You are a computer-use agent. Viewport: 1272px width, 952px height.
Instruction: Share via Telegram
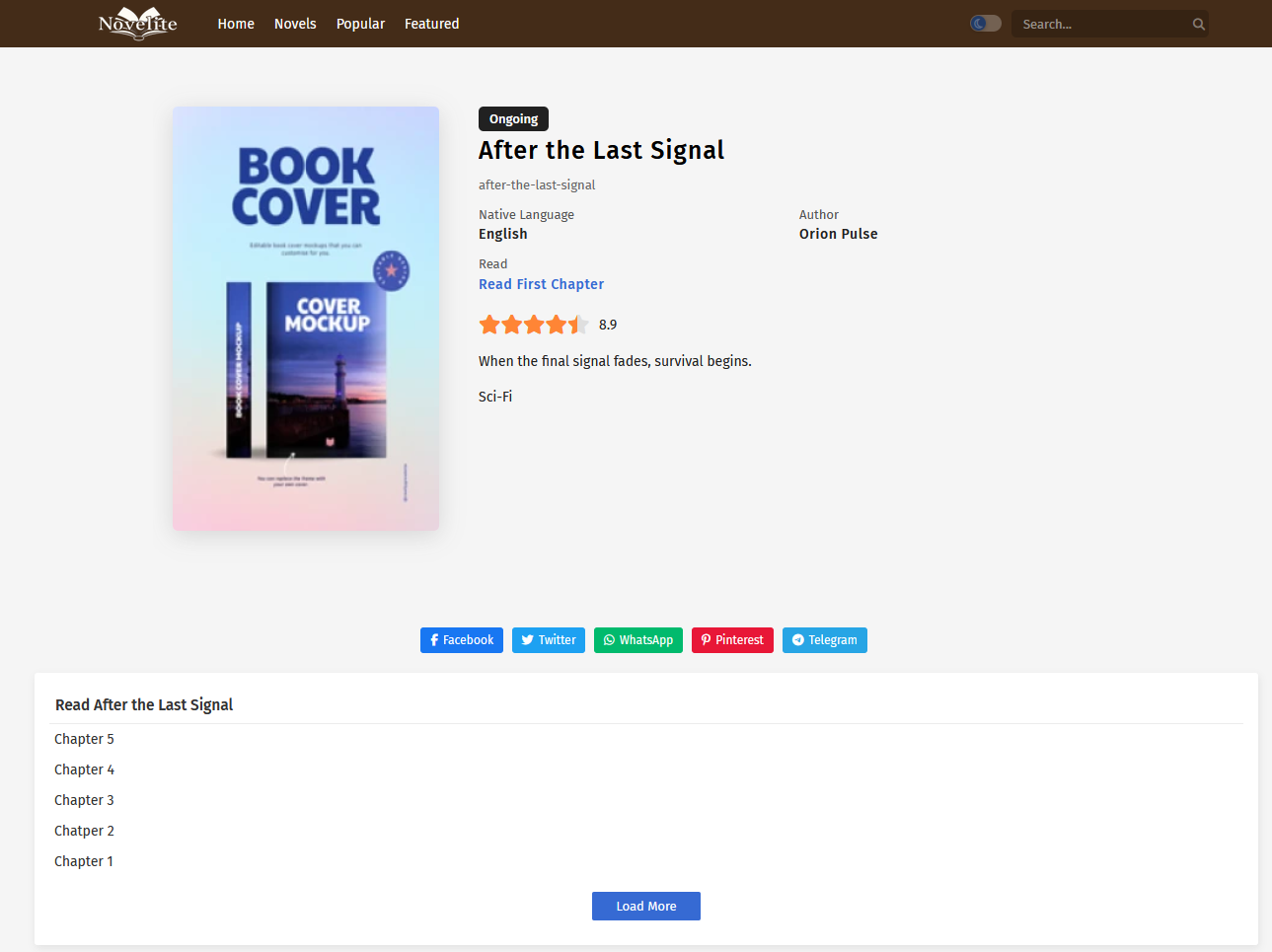tap(824, 640)
